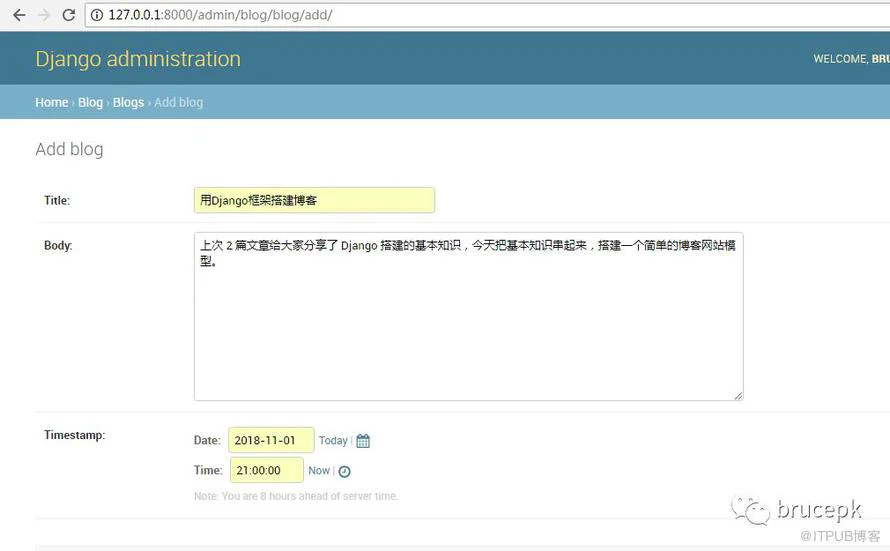Focus the Title input field
Viewport: 890px width, 551px height.
(x=314, y=200)
